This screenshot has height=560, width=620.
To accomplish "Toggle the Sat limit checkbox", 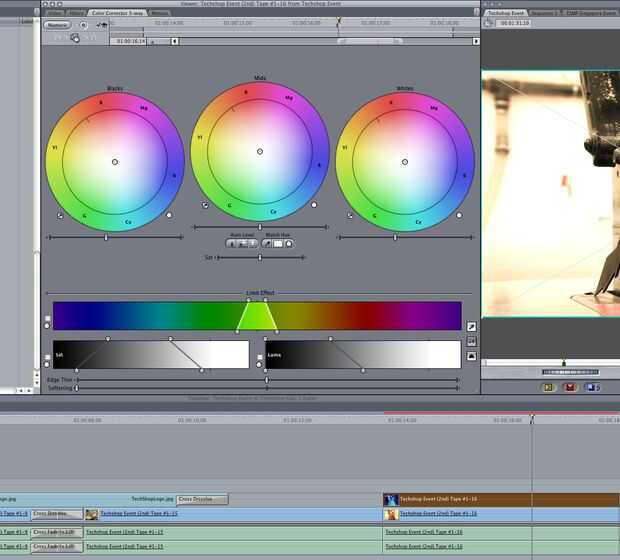I will 47,357.
